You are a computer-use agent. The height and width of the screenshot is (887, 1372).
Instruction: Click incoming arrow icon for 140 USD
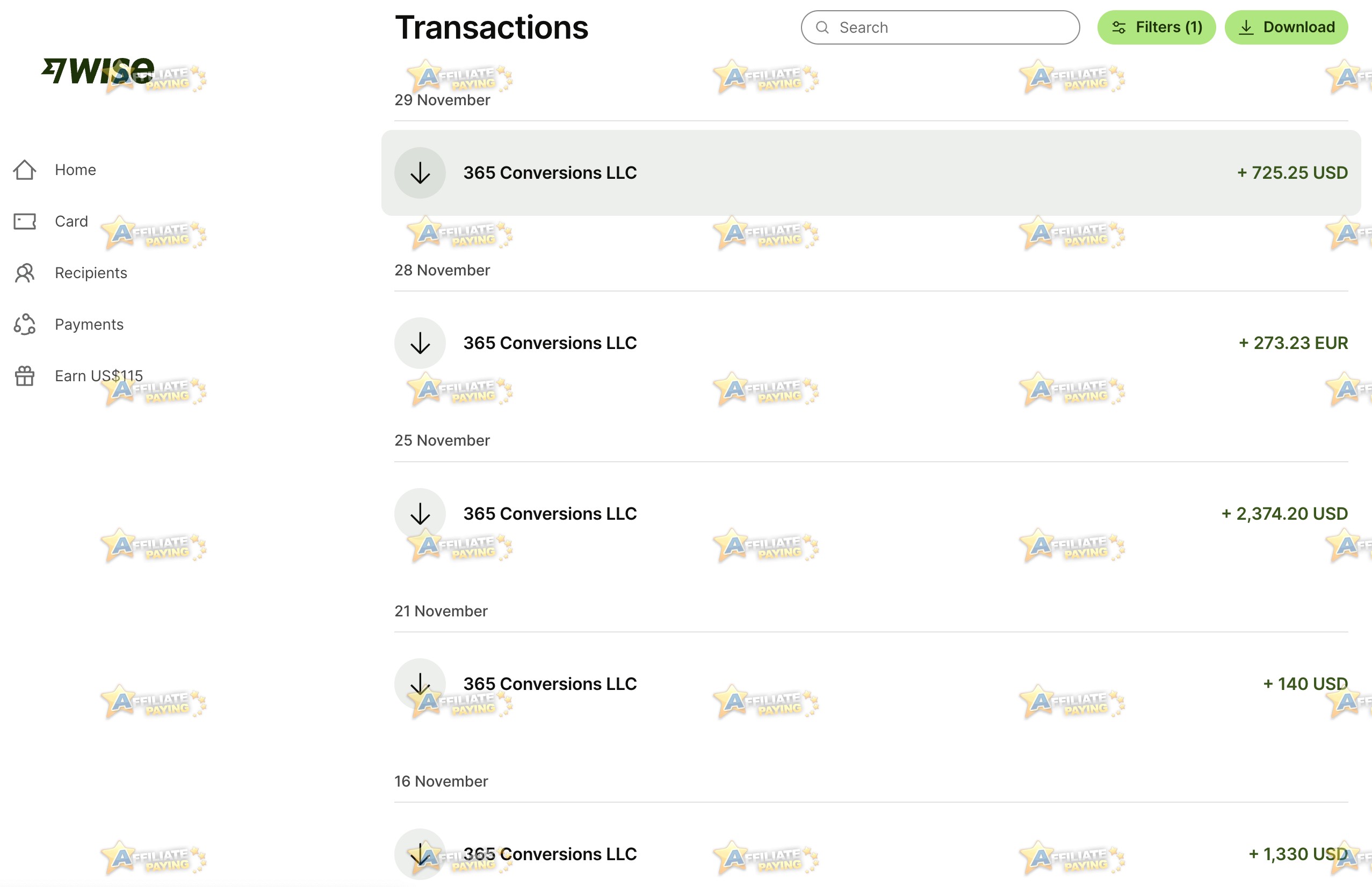pos(420,684)
